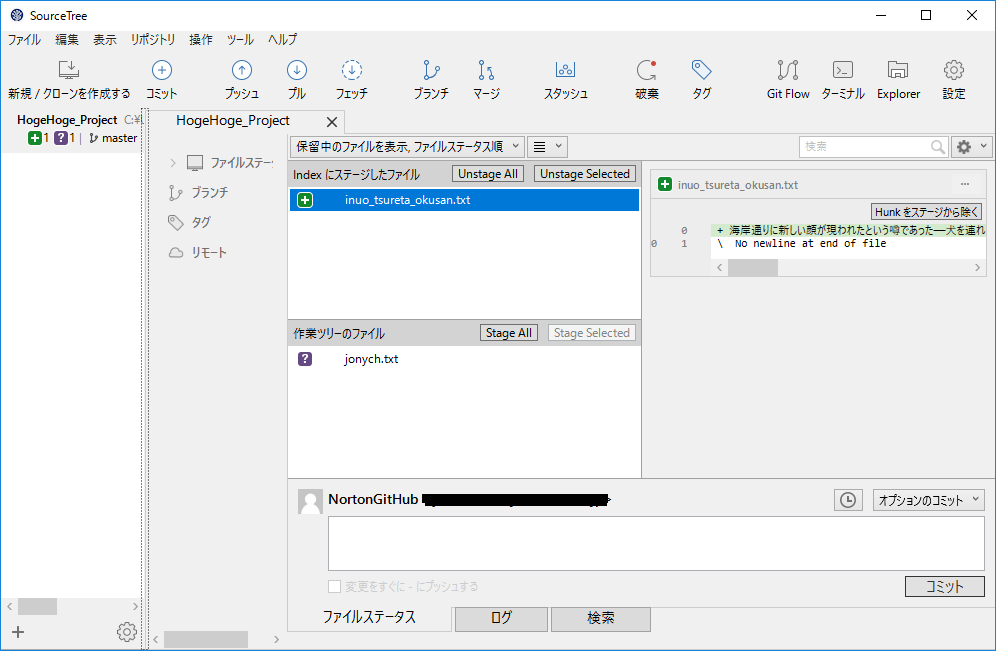Click the Push (プッシュ) toolbar icon
996x651 pixels.
(241, 70)
